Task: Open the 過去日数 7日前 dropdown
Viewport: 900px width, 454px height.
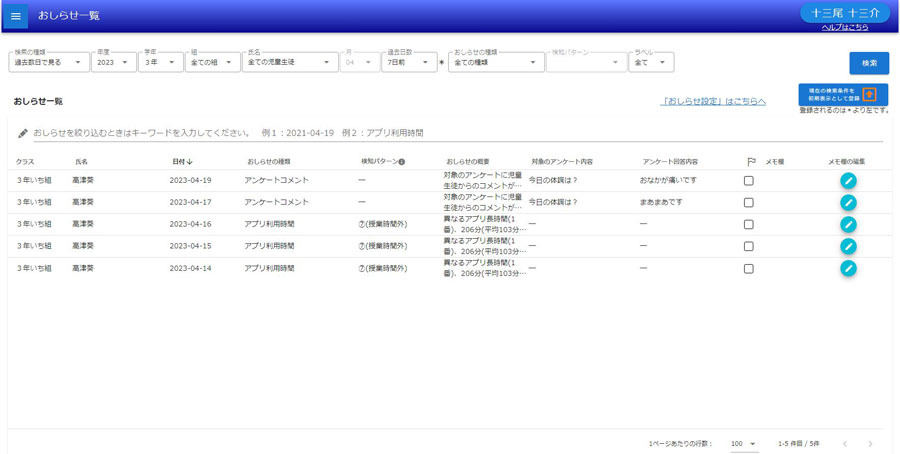Action: (409, 62)
